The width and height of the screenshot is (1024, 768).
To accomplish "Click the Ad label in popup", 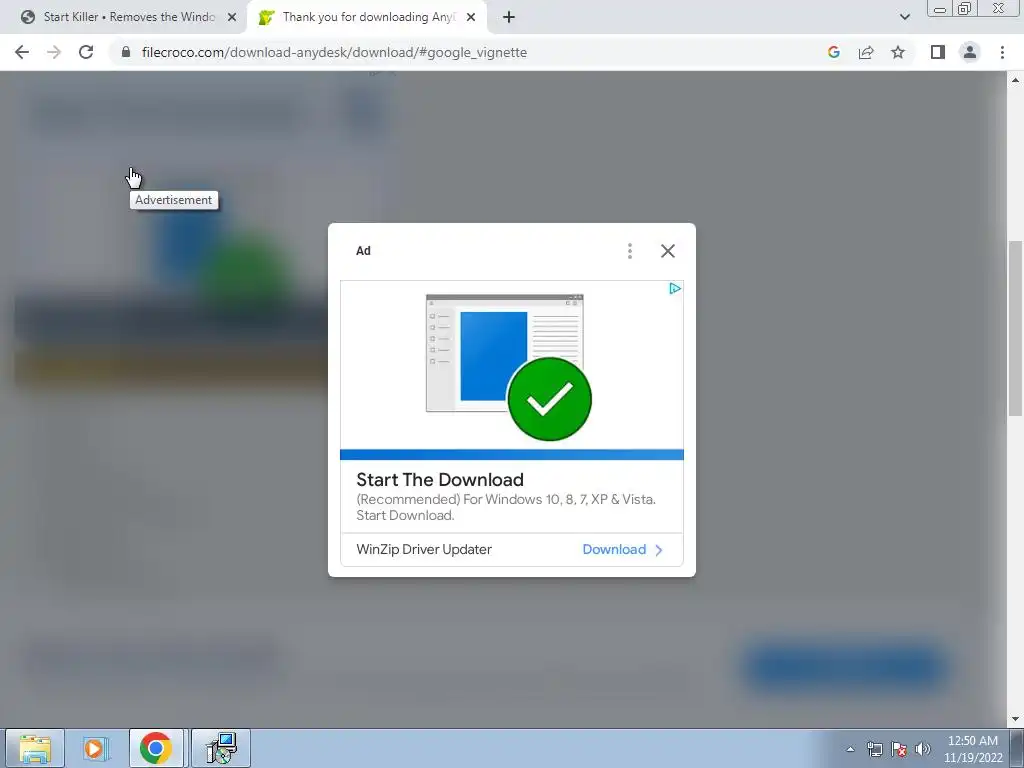I will pos(363,251).
